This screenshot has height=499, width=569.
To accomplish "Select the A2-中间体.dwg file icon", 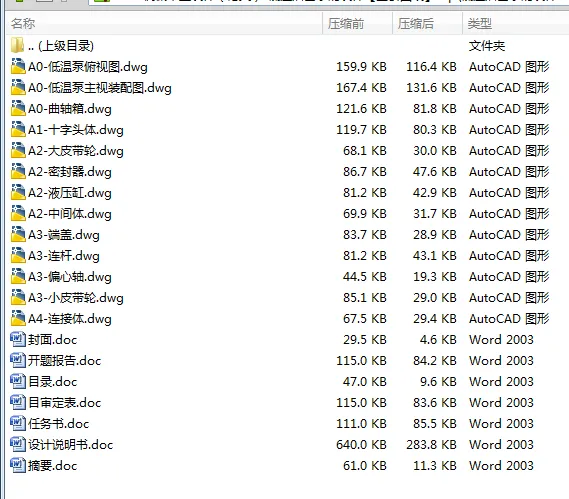I will pos(18,214).
